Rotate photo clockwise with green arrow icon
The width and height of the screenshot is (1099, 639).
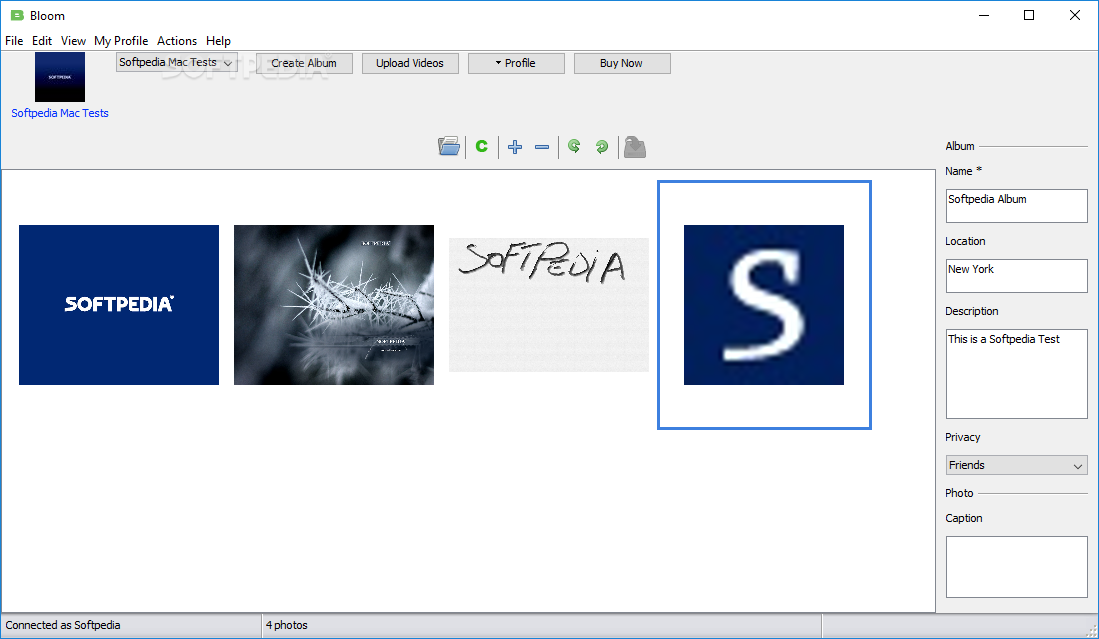[601, 146]
